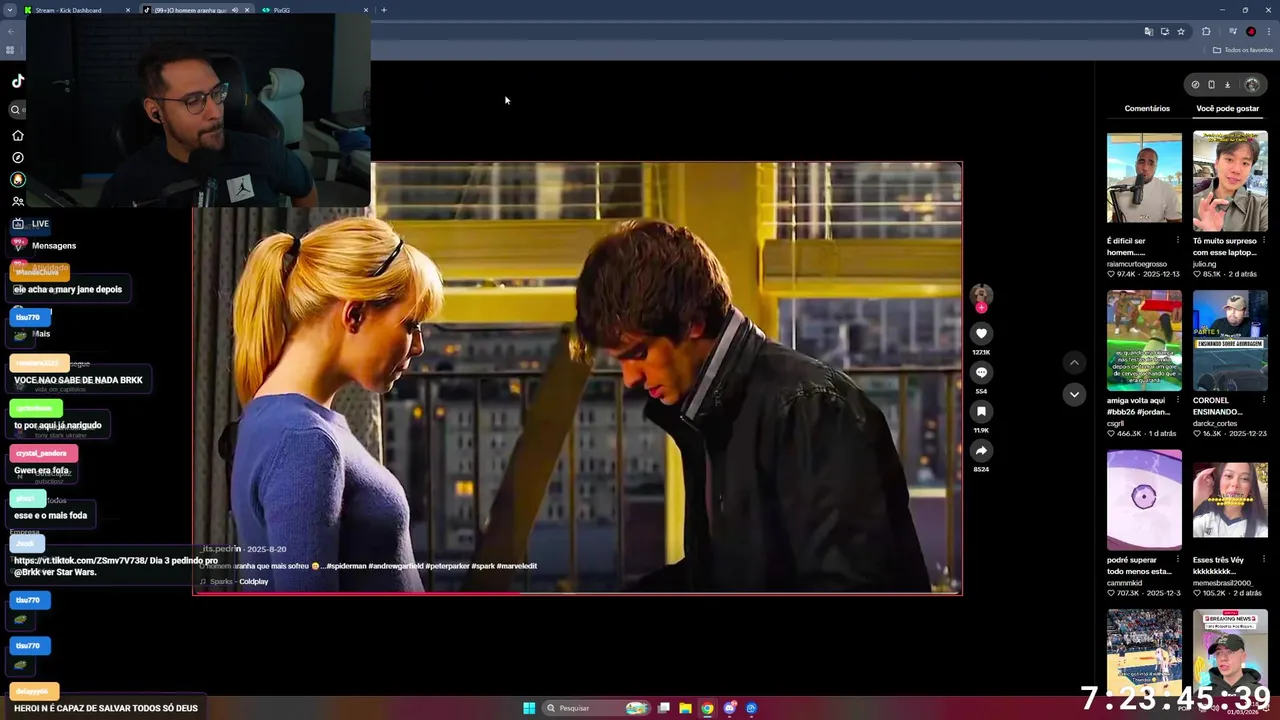This screenshot has width=1280, height=720.
Task: Click the browser extensions puzzle icon
Action: click(x=1206, y=32)
